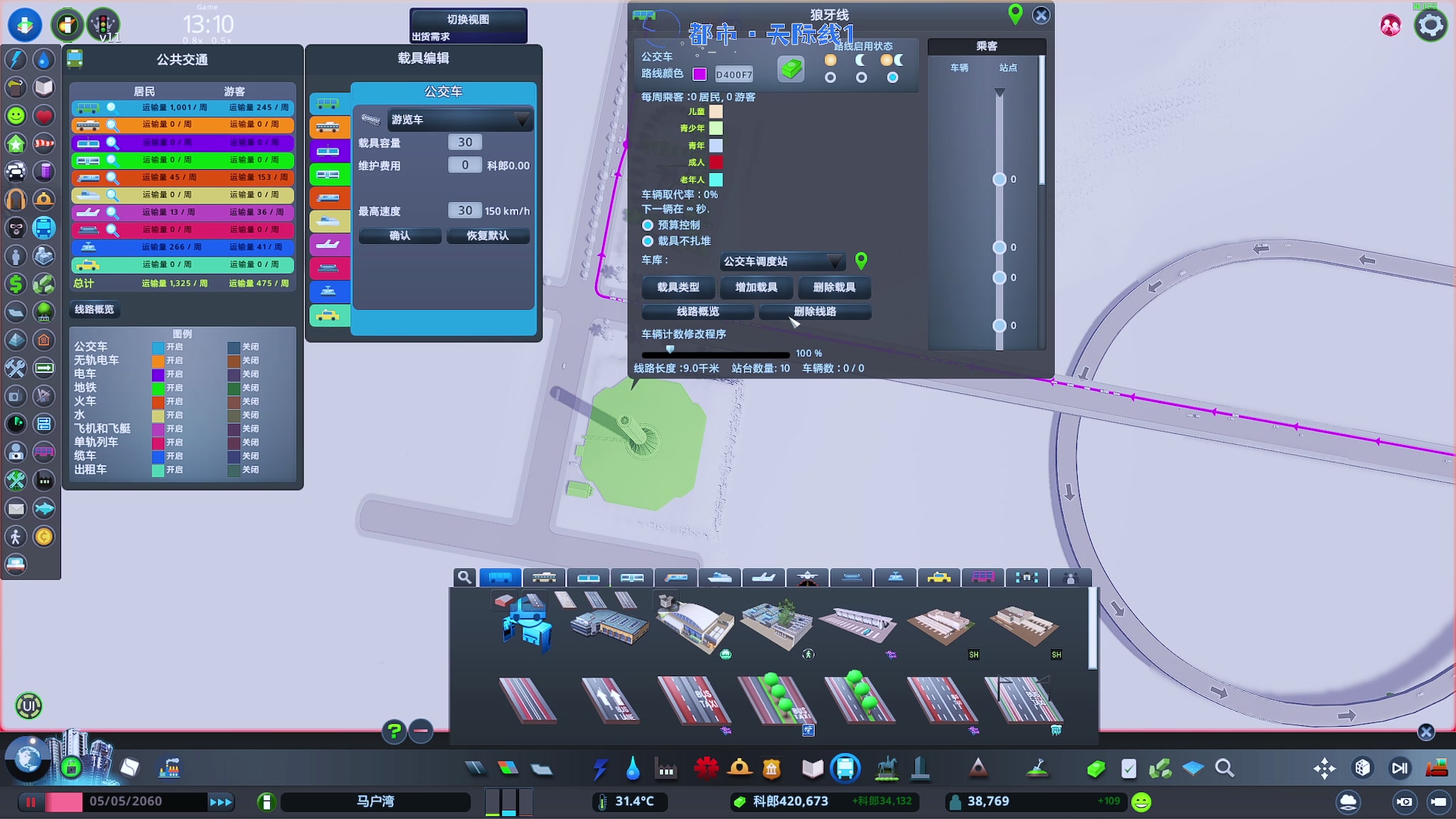Select the public transport bus icon in bottom bar
The image size is (1456, 819).
[x=845, y=769]
